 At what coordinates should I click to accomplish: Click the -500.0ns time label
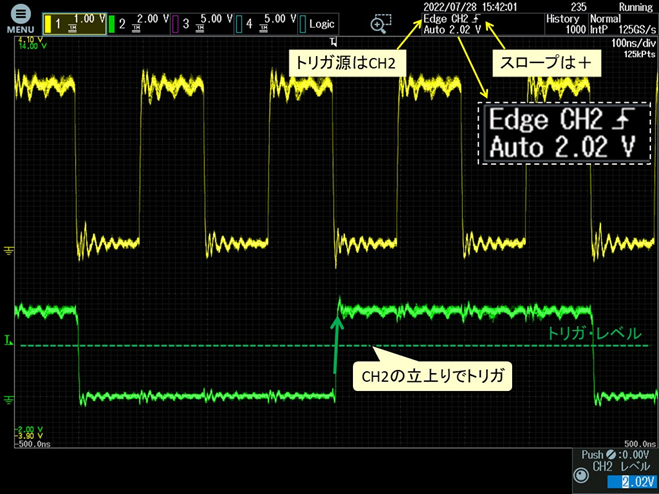point(33,444)
